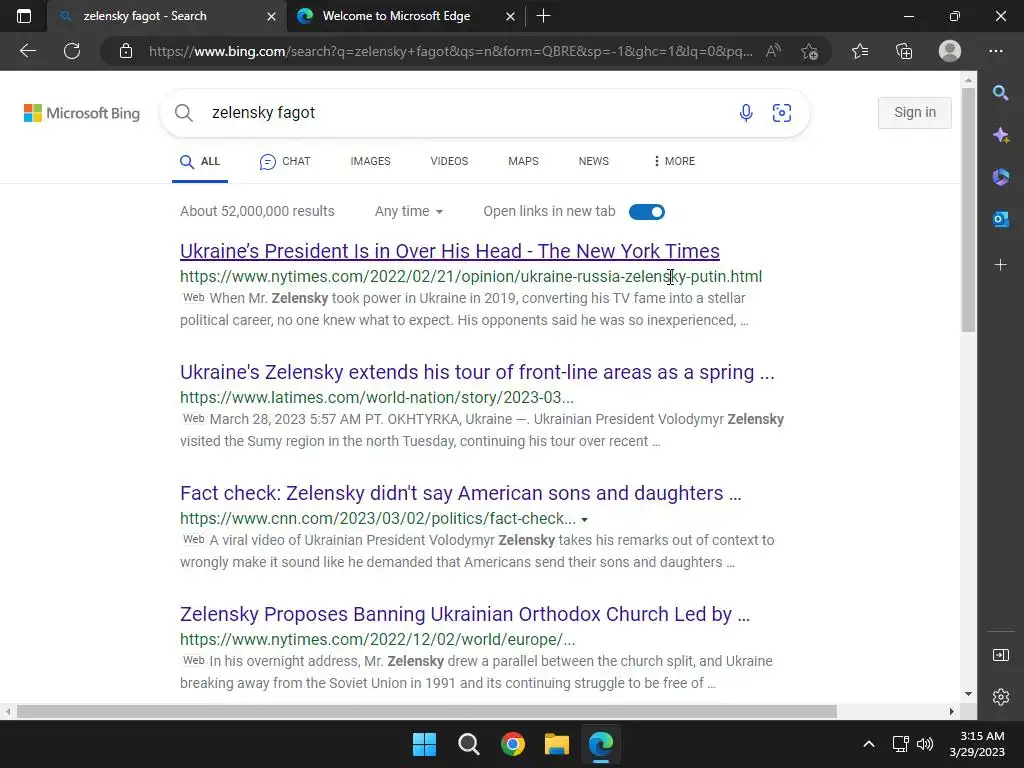Click the browser Back arrow
The height and width of the screenshot is (768, 1024).
[27, 51]
